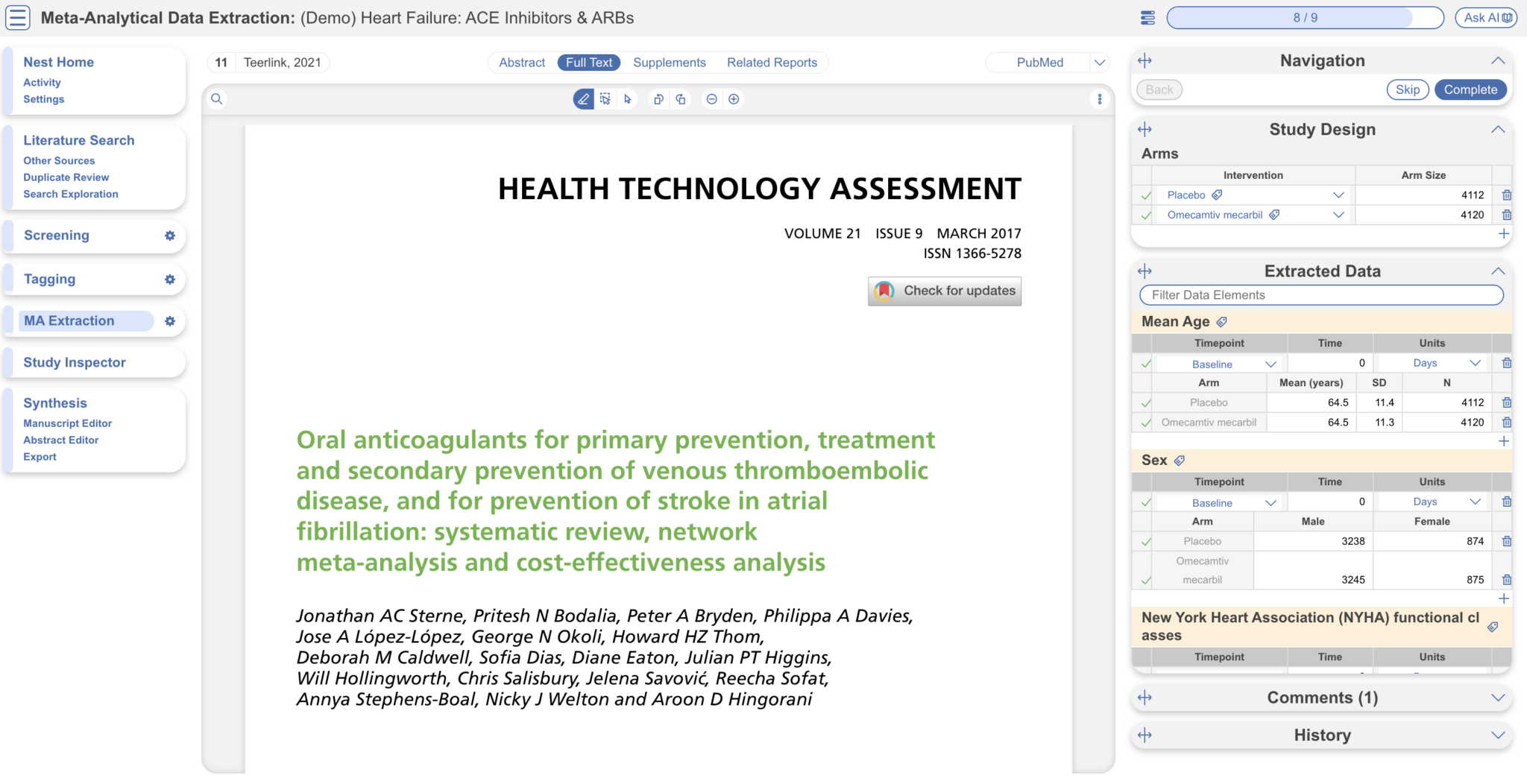Toggle the green check on the Placebo intervention row
The height and width of the screenshot is (784, 1527).
[1146, 195]
